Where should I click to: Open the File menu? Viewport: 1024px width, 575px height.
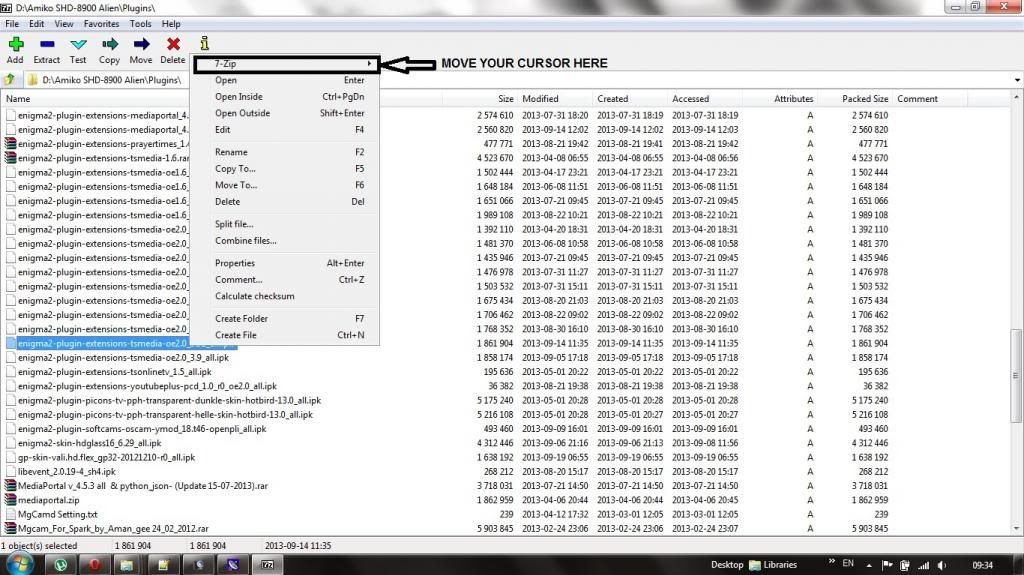[x=12, y=24]
